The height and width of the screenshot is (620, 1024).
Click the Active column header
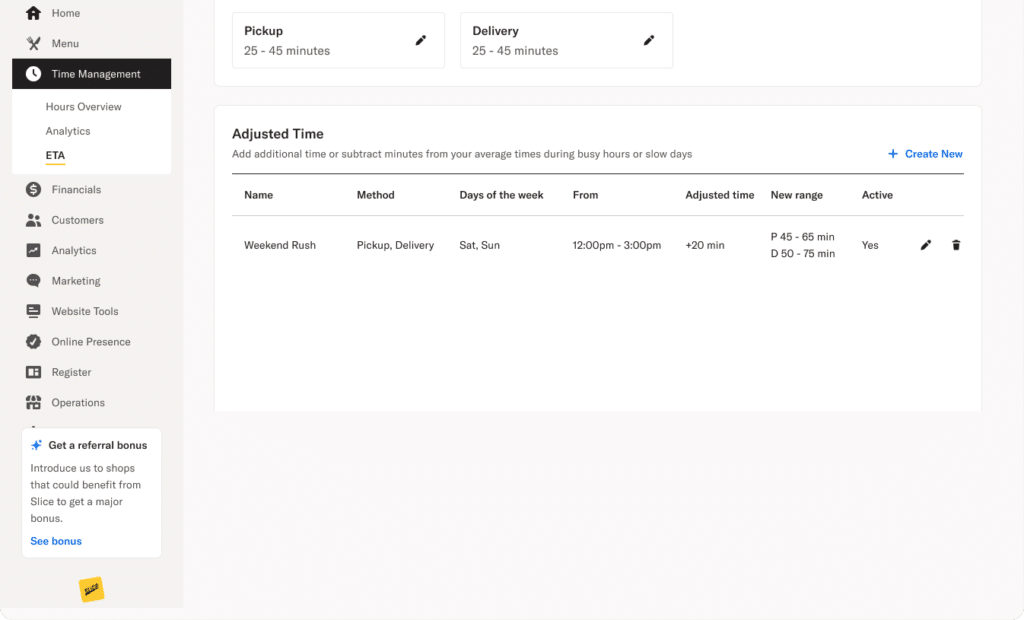point(877,195)
